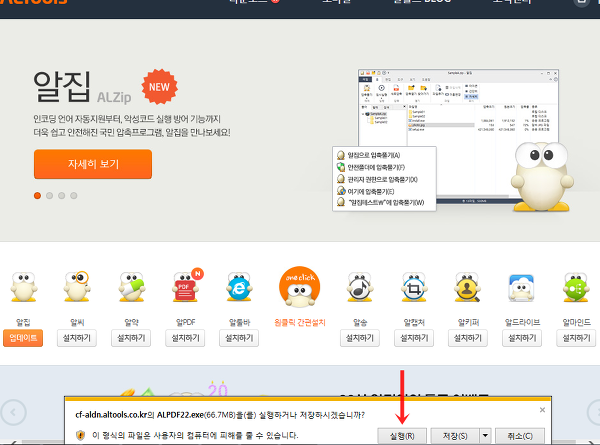The height and width of the screenshot is (445, 600).
Task: Click the 원클릭 간편설치 link
Action: [x=300, y=323]
